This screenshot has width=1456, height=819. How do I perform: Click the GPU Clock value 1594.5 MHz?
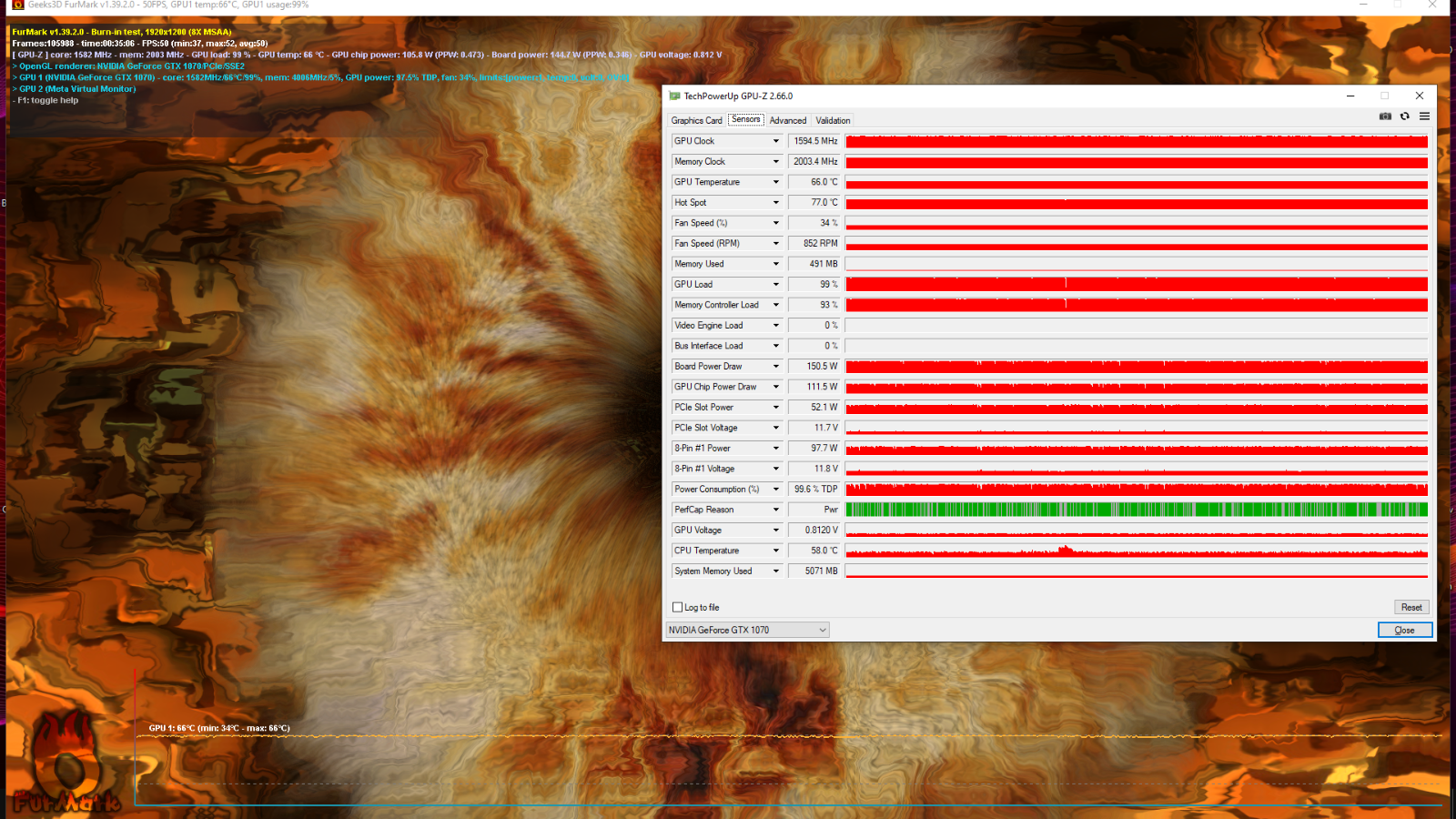pyautogui.click(x=814, y=141)
